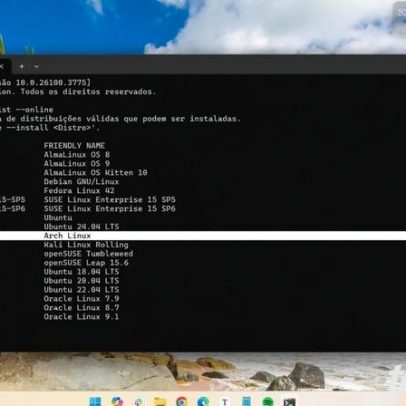Select the Oracle Linux 7.9 line
The width and height of the screenshot is (406, 406).
click(x=81, y=299)
